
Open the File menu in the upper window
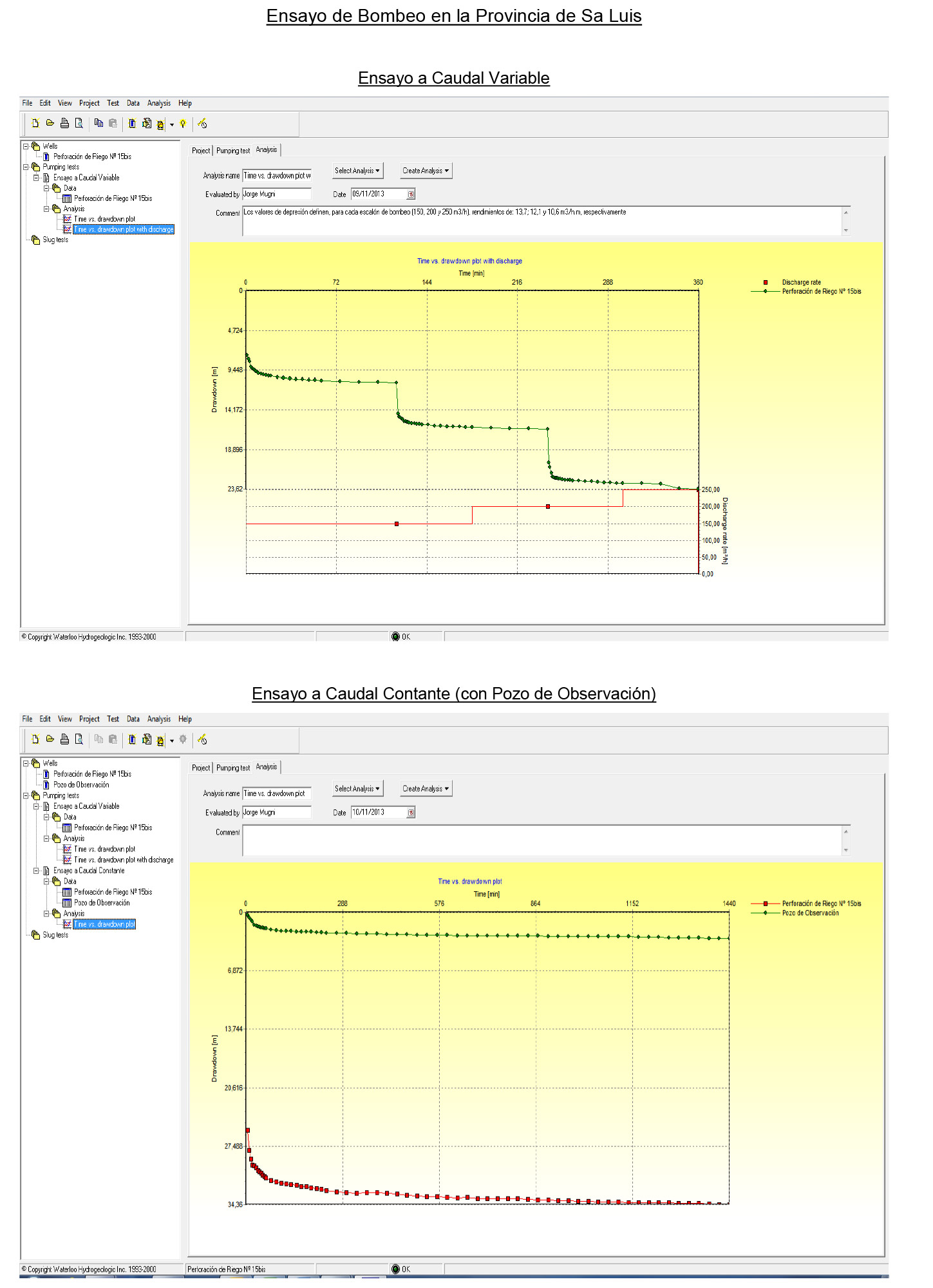(x=27, y=103)
